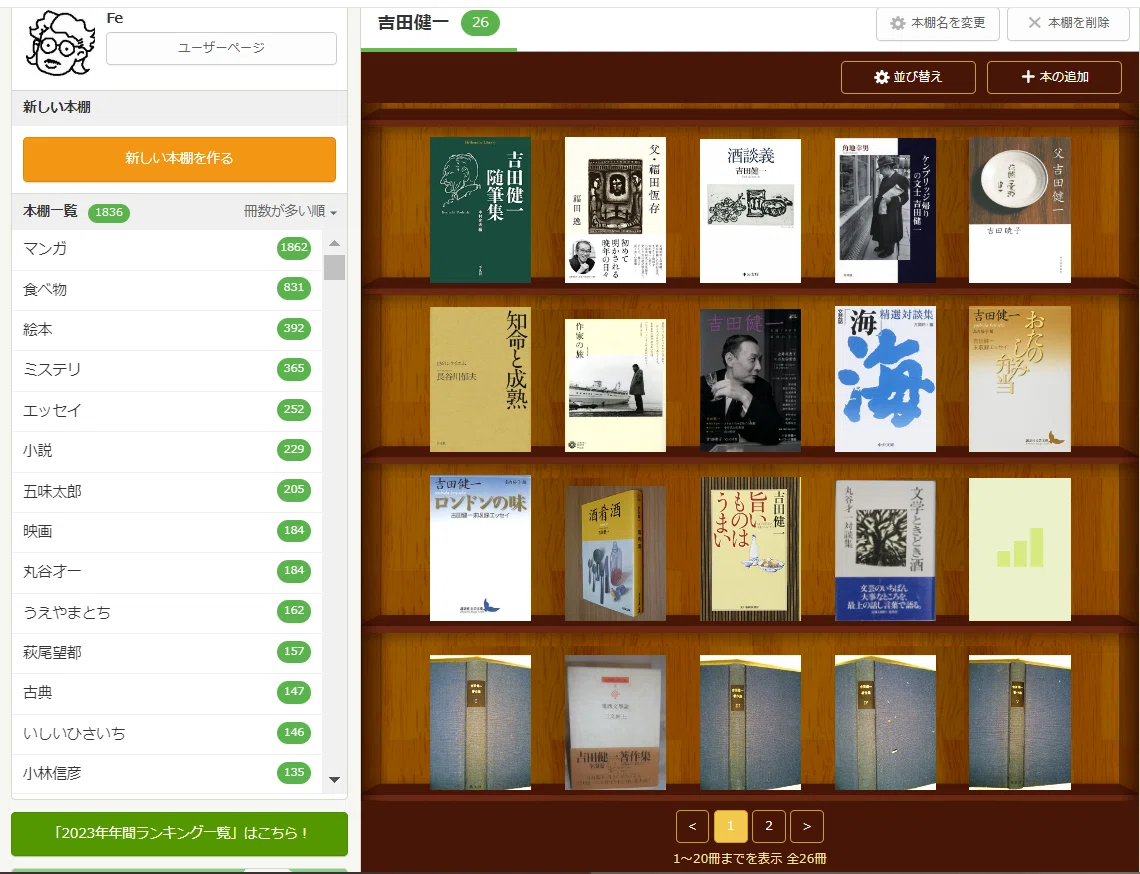Image resolution: width=1140 pixels, height=874 pixels.
Task: Open the ユーザーページ button
Action: point(221,48)
